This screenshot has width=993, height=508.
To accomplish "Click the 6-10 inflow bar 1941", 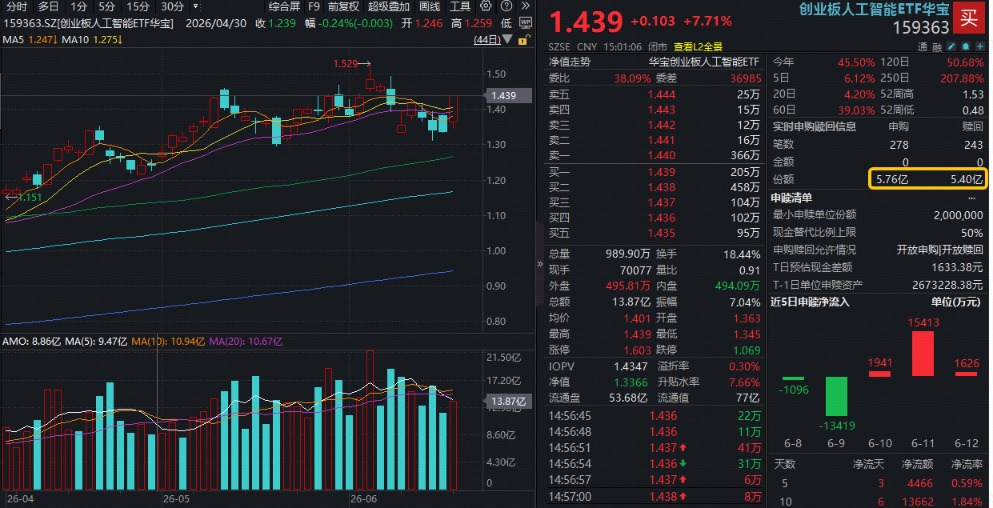I will (880, 374).
